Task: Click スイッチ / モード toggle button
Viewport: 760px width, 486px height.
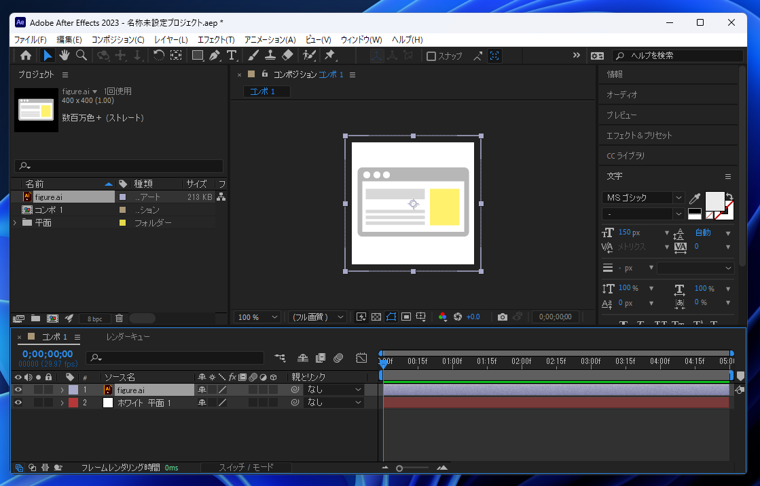Action: coord(246,467)
